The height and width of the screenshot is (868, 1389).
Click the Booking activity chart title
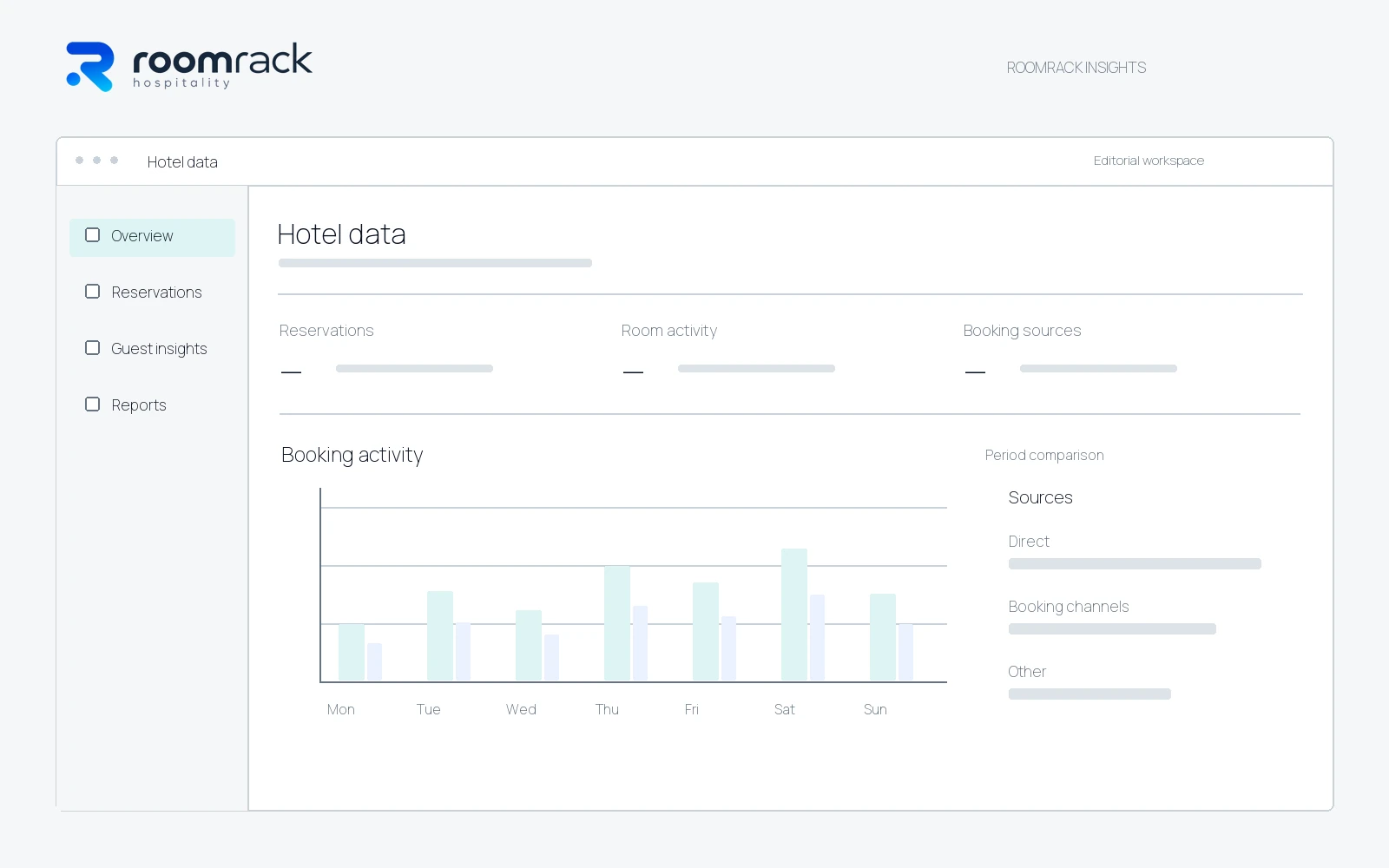(352, 455)
